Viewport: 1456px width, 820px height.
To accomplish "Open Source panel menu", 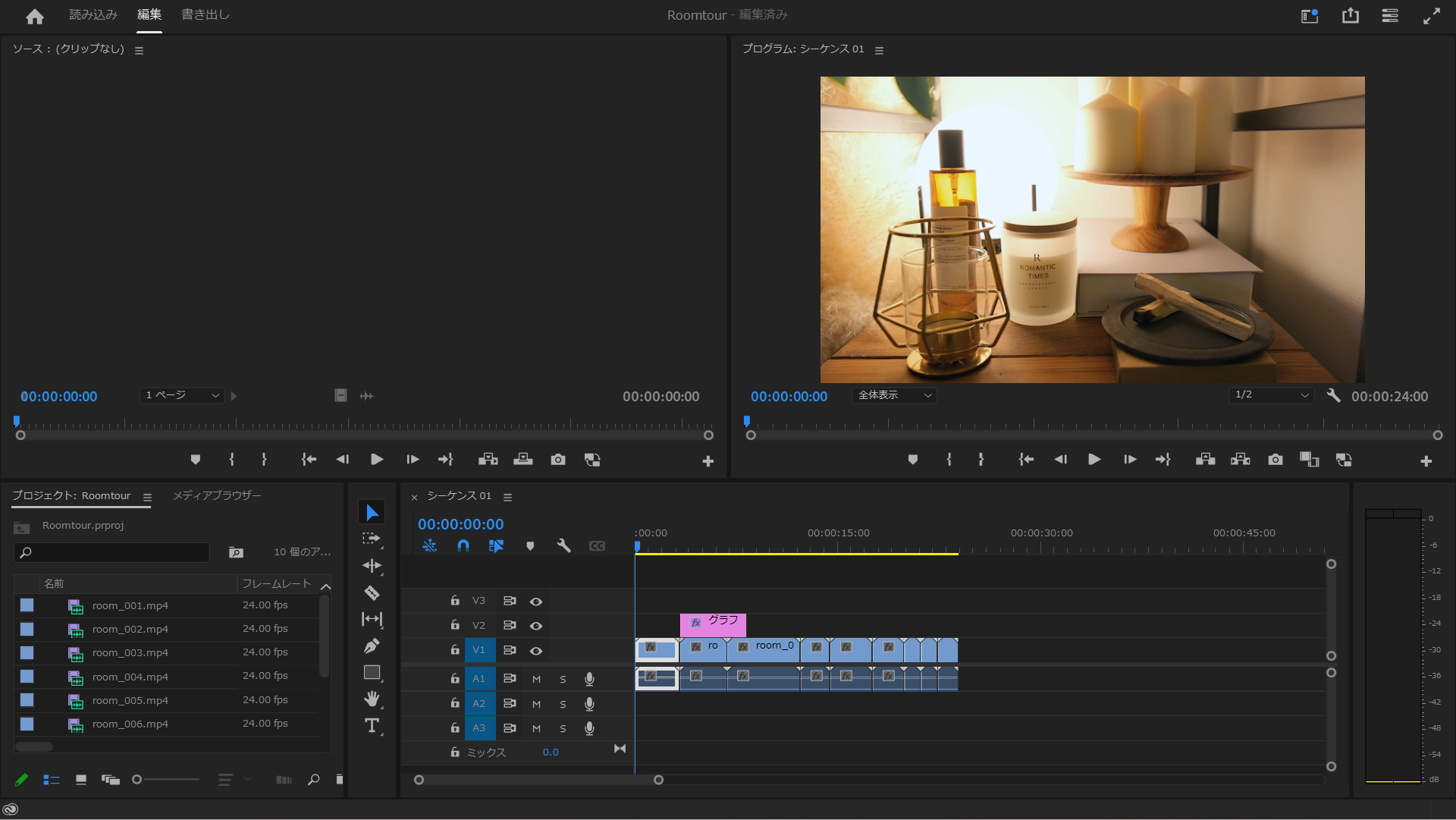I will click(x=139, y=51).
